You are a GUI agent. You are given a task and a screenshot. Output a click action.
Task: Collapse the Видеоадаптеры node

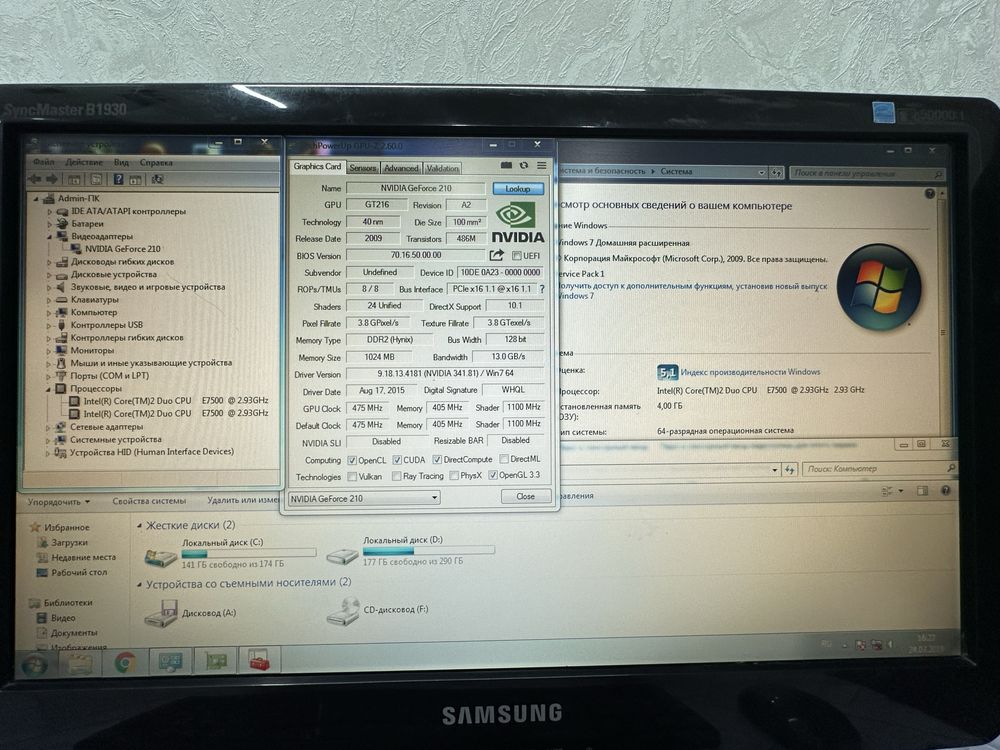[49, 236]
